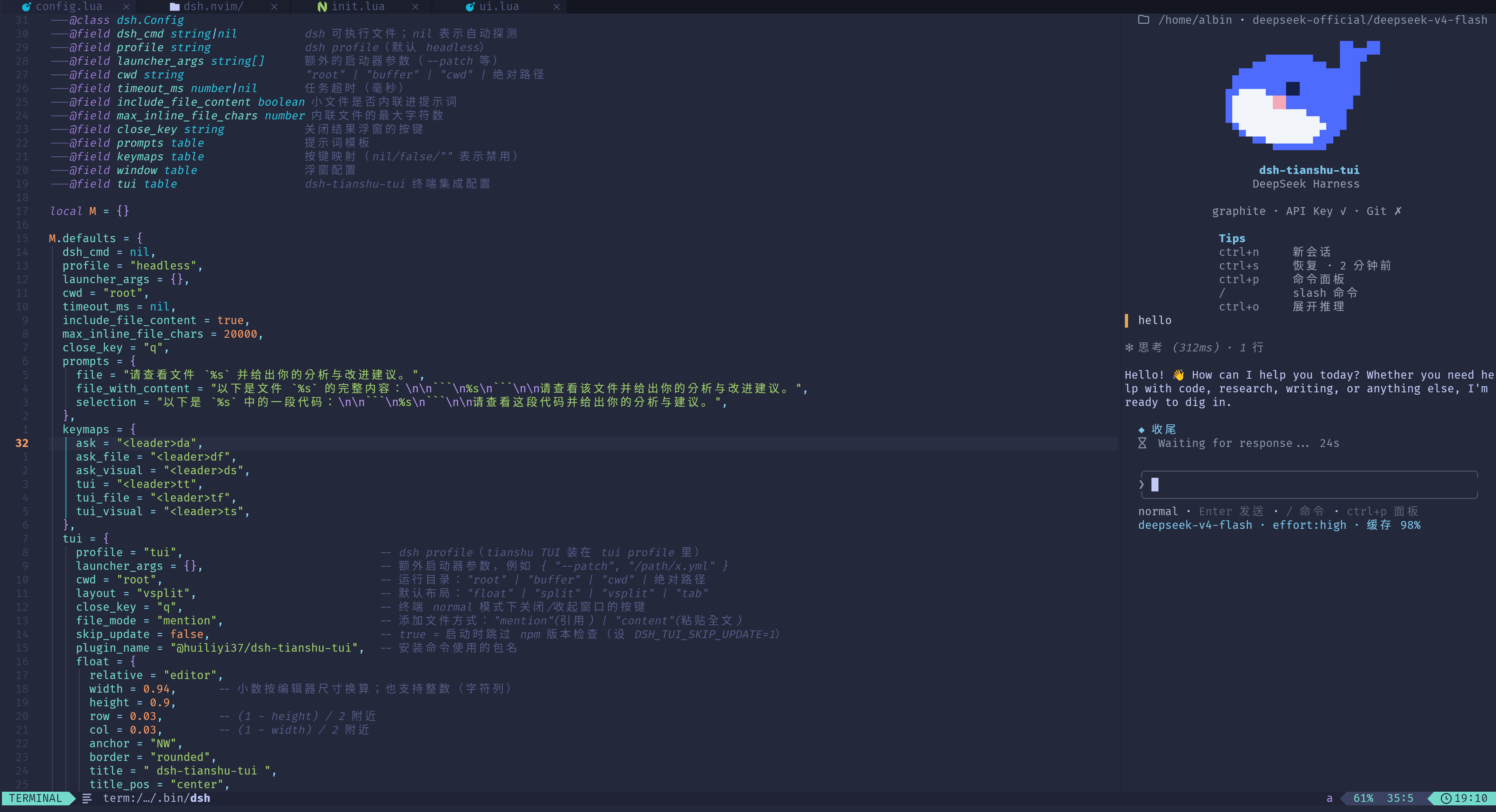Image resolution: width=1496 pixels, height=812 pixels.
Task: Switch to the config.lua tab
Action: (x=69, y=6)
